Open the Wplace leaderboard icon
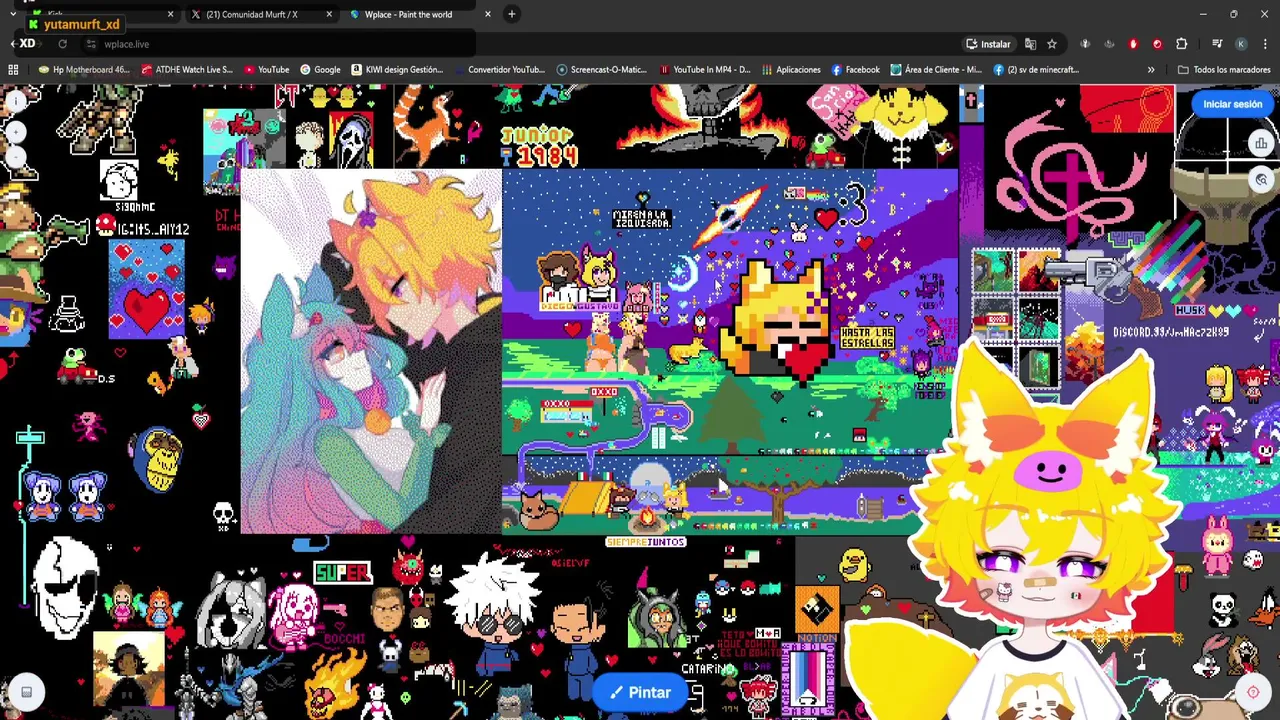Image resolution: width=1280 pixels, height=720 pixels. click(x=1261, y=143)
